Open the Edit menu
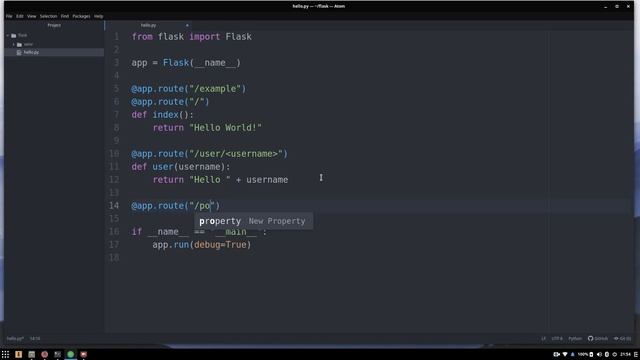 tap(20, 16)
